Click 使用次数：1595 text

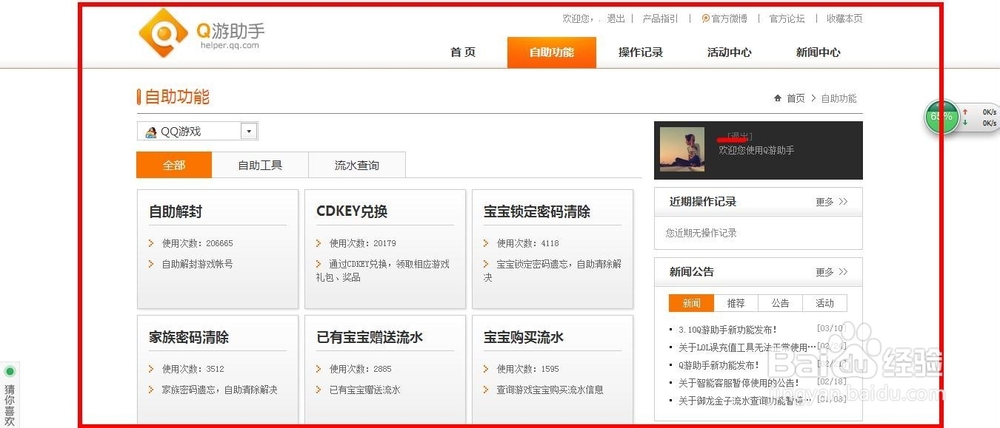[x=528, y=369]
